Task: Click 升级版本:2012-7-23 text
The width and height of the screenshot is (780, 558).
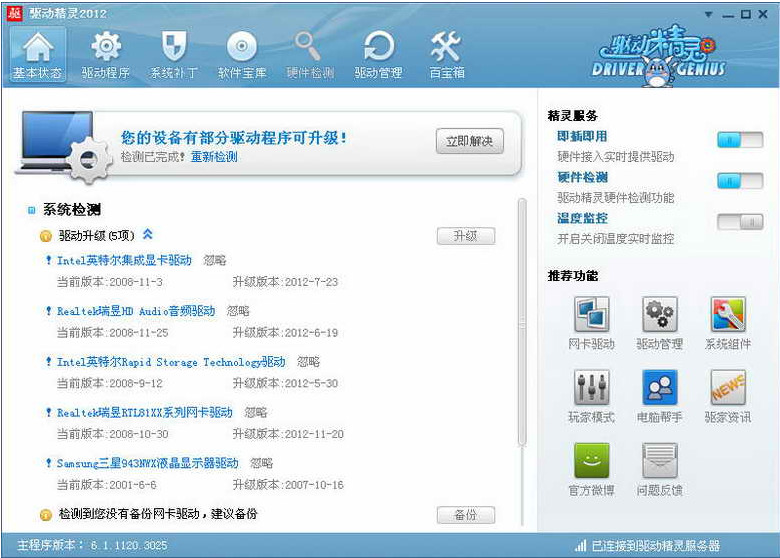Action: point(285,282)
